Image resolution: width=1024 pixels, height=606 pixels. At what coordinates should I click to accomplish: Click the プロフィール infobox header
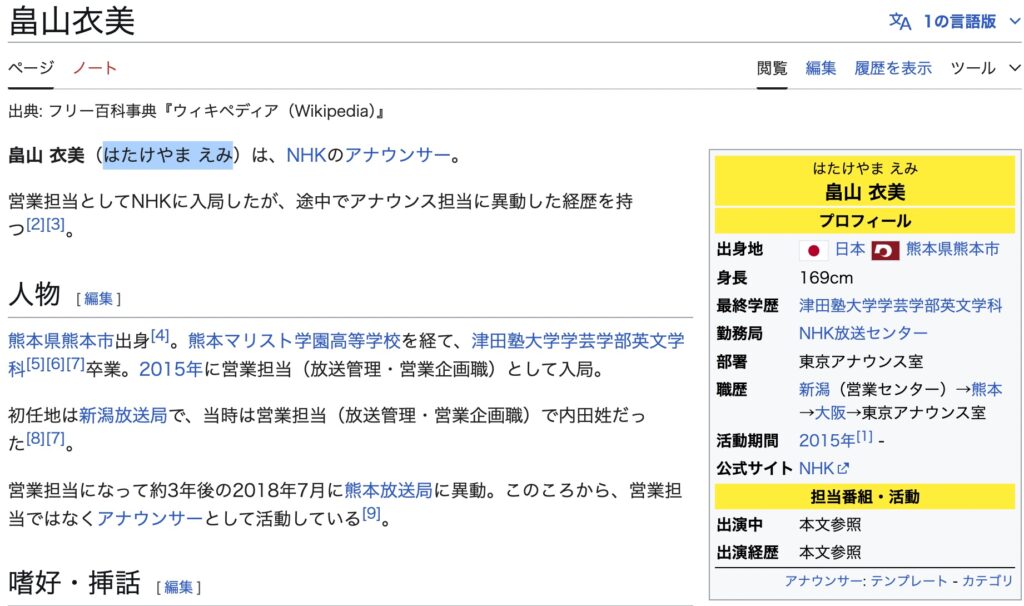[x=865, y=221]
